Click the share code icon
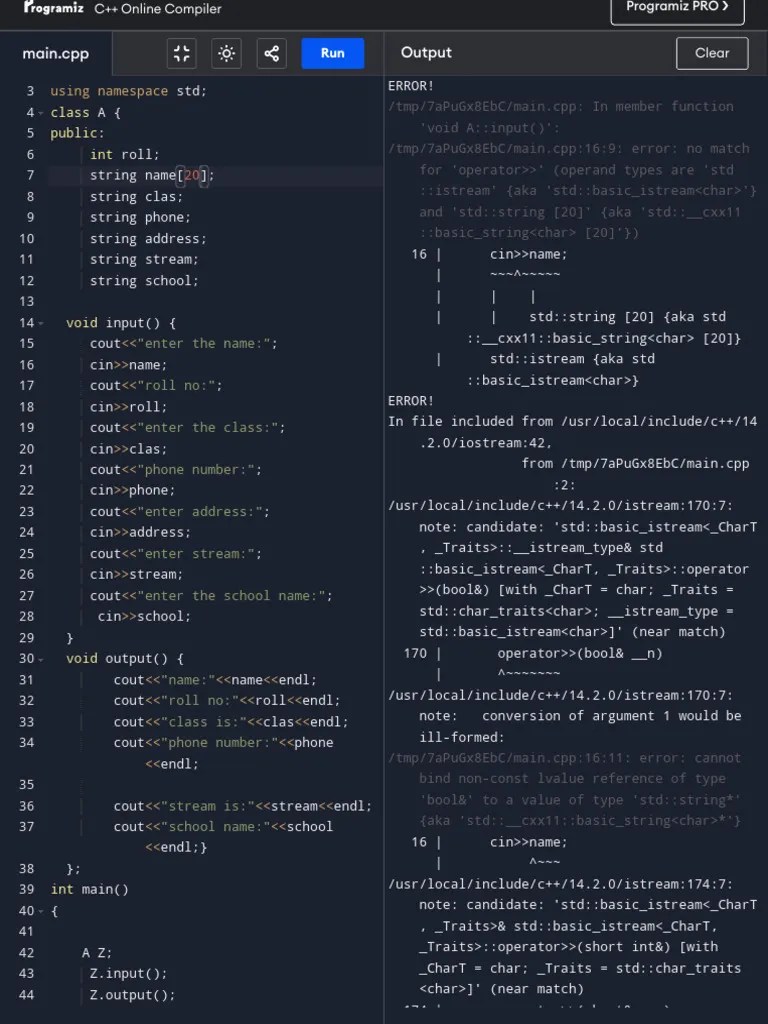The image size is (768, 1024). tap(272, 54)
